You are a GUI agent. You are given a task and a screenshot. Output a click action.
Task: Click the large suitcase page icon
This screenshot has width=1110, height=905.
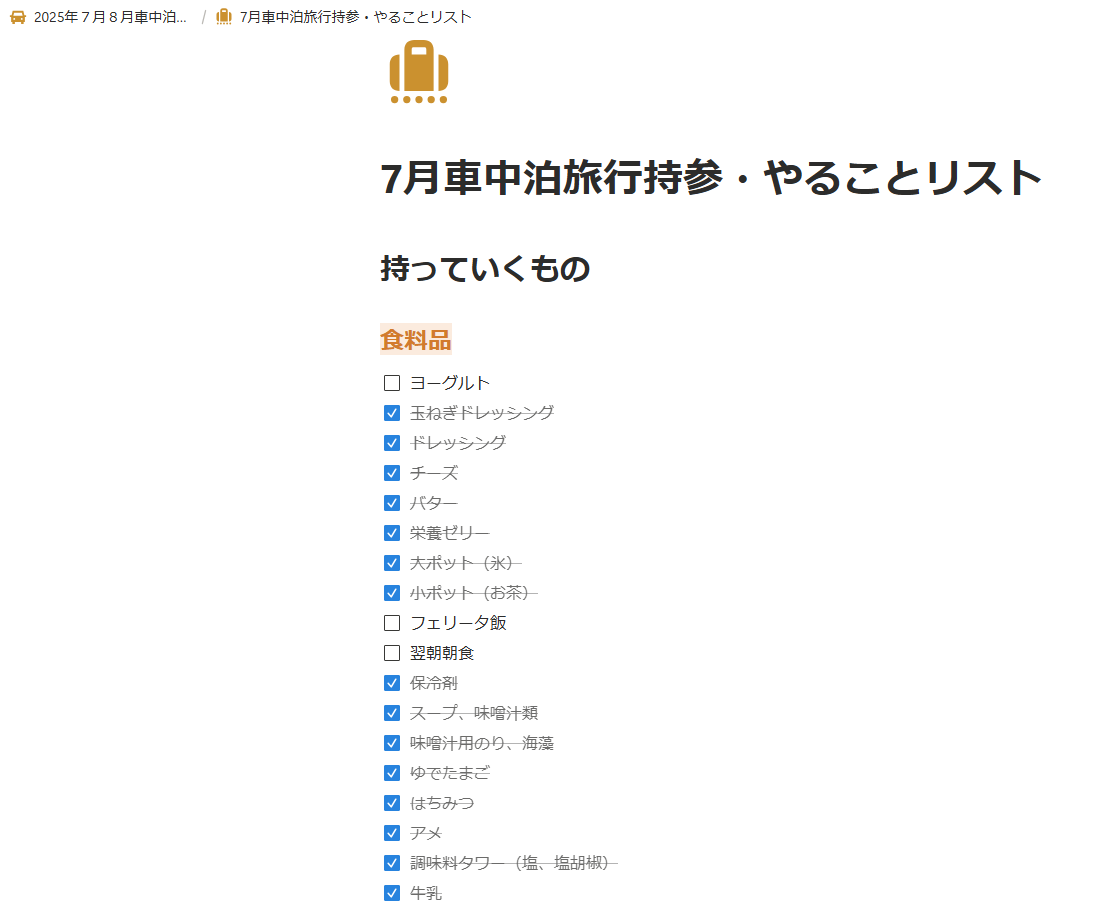419,72
